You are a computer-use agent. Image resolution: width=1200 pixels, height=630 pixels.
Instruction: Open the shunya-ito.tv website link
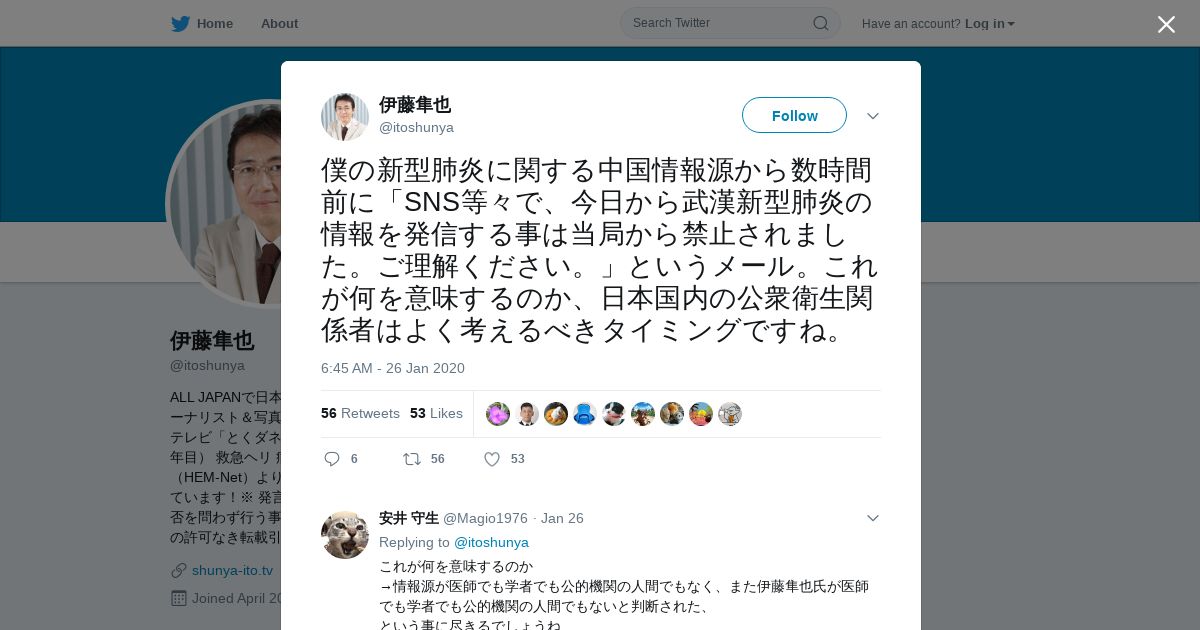click(232, 570)
